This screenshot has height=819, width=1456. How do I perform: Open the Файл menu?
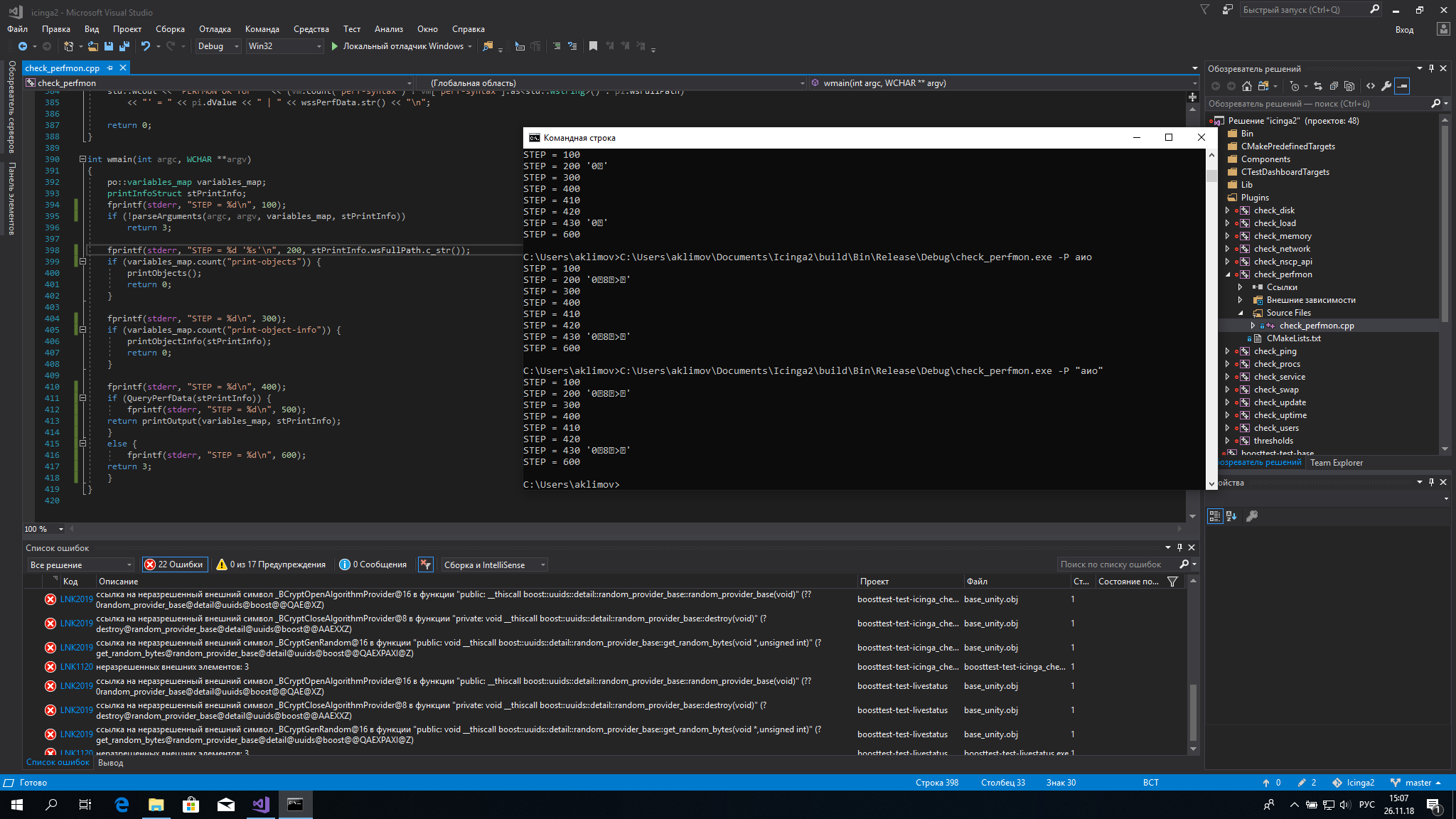pos(18,29)
